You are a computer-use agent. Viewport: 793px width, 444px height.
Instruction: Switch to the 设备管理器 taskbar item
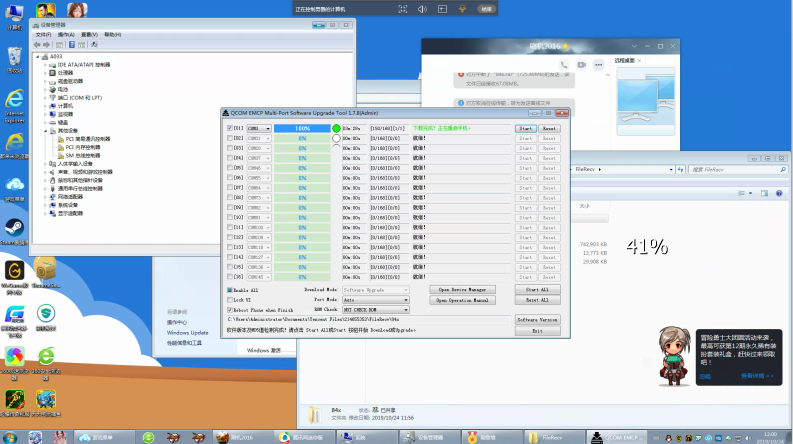(x=430, y=437)
